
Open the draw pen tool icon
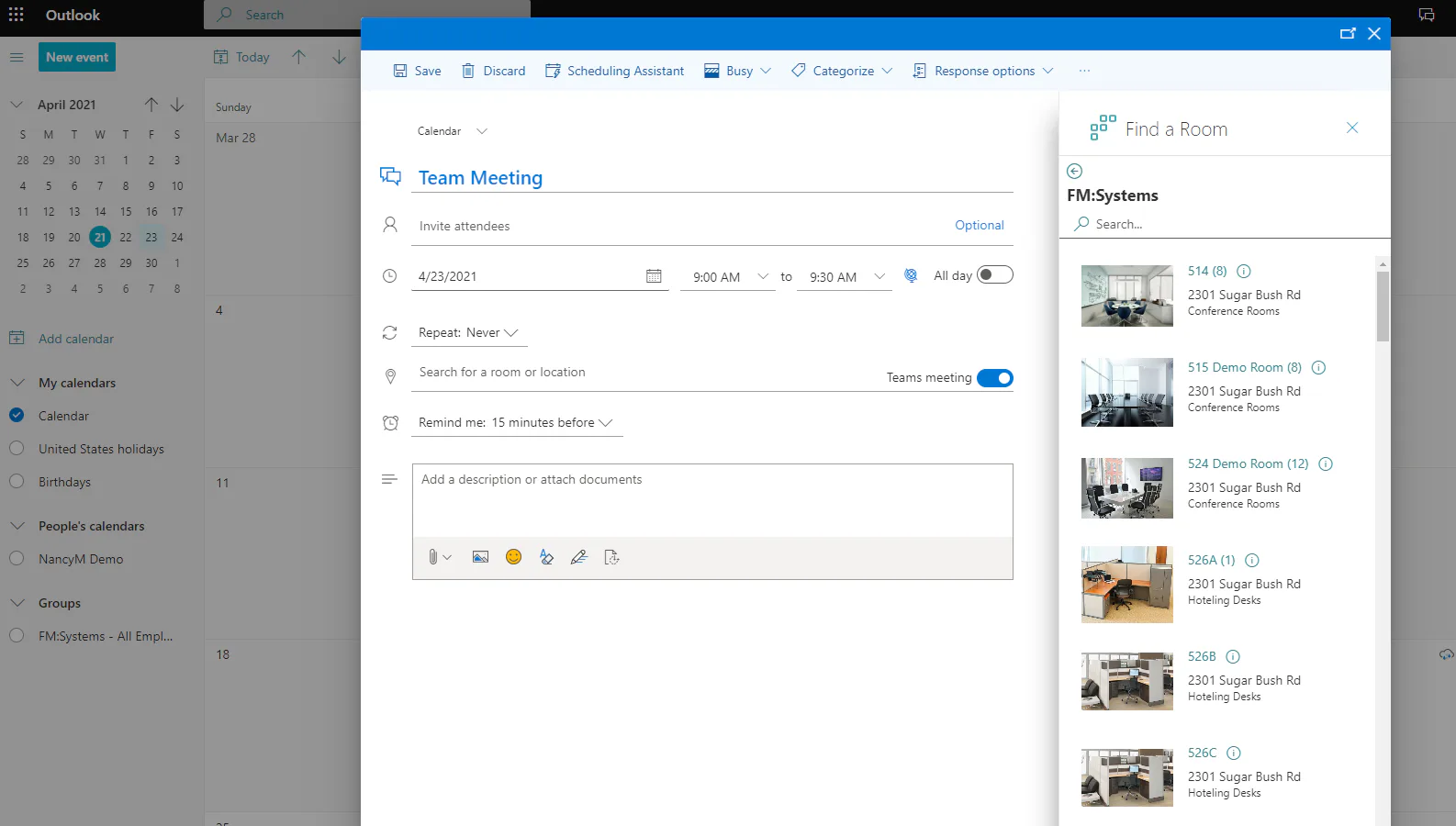point(579,557)
